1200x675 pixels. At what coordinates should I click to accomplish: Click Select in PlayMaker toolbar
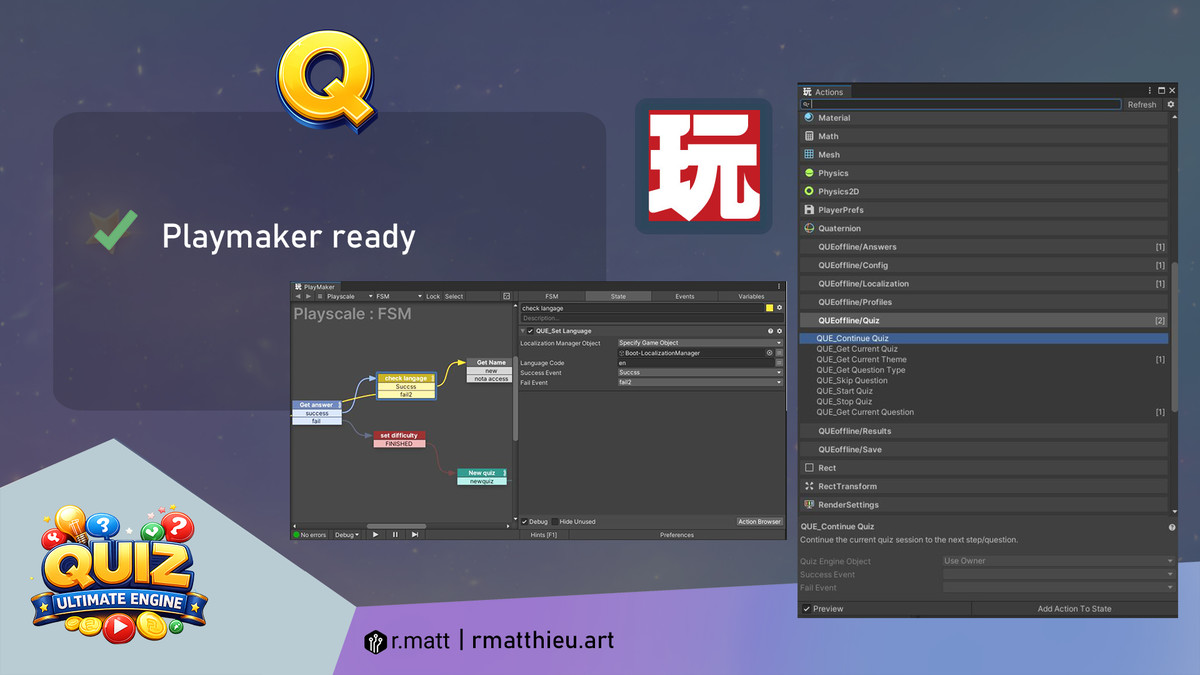[x=454, y=296]
